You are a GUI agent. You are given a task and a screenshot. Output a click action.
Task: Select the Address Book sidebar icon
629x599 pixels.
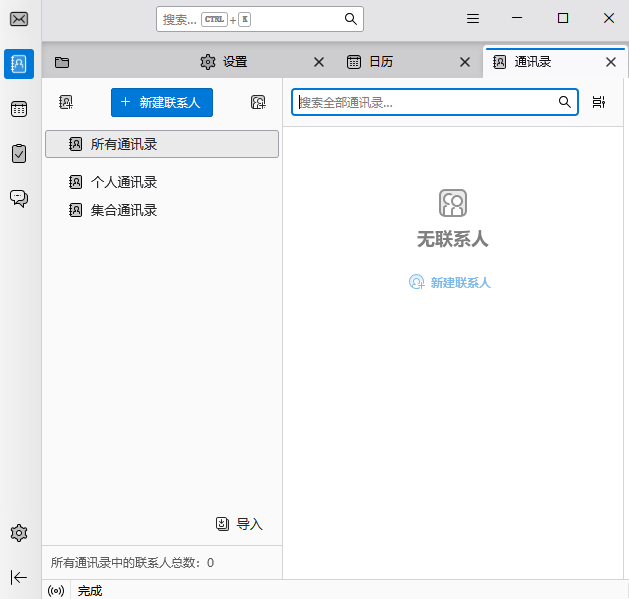click(x=19, y=64)
